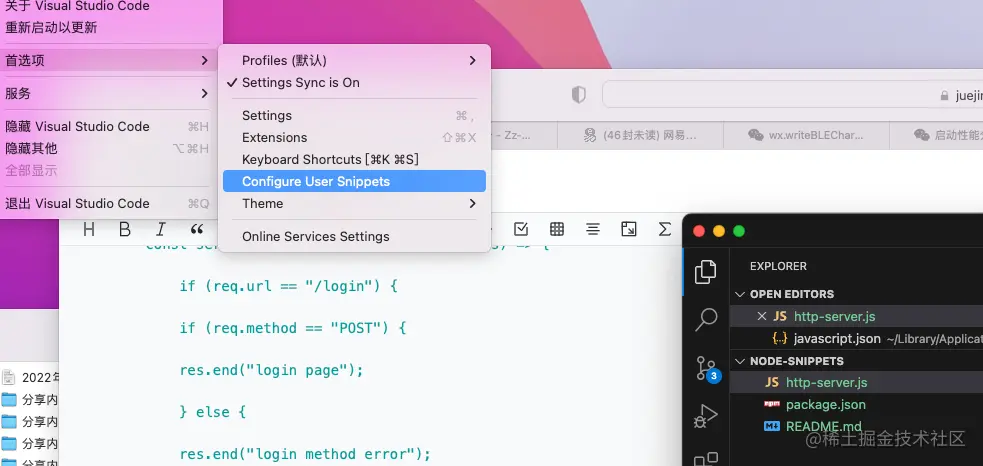Screen dimensions: 983x466
Task: Click the code line } else {
Action: [213, 412]
